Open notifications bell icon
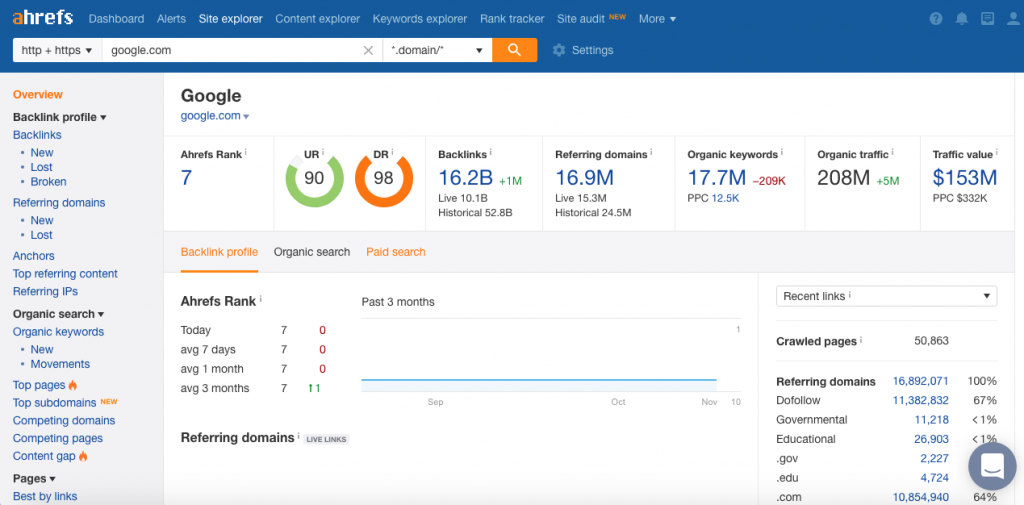 click(x=962, y=19)
